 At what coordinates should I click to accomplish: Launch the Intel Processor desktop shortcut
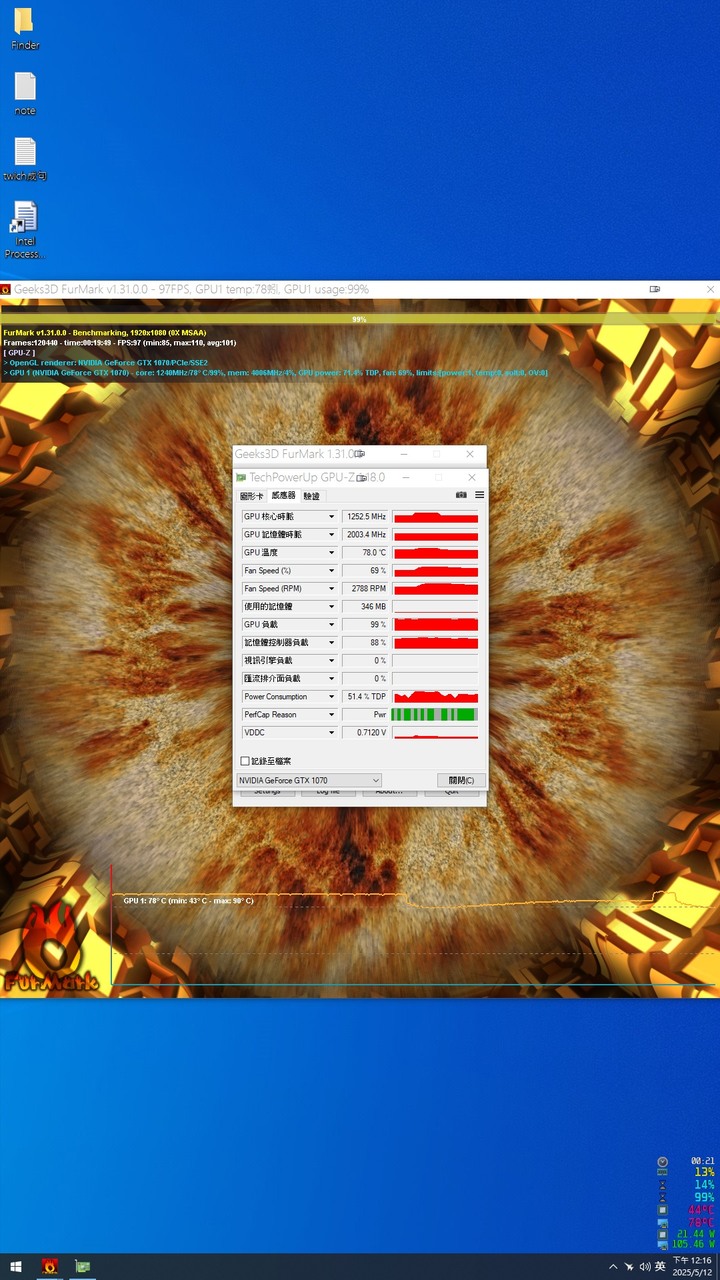coord(25,230)
